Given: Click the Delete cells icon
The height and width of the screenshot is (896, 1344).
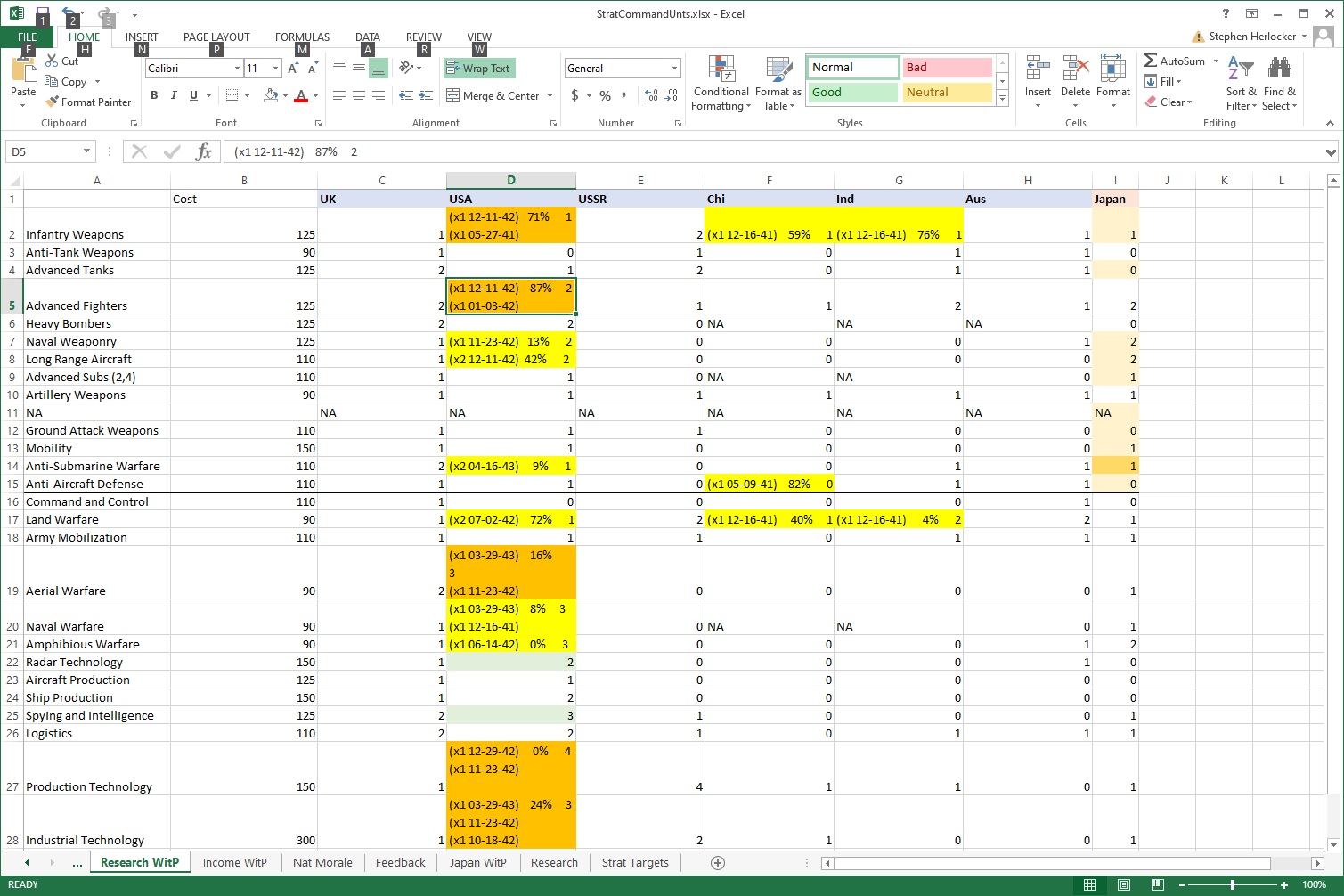Looking at the screenshot, I should pos(1075,69).
